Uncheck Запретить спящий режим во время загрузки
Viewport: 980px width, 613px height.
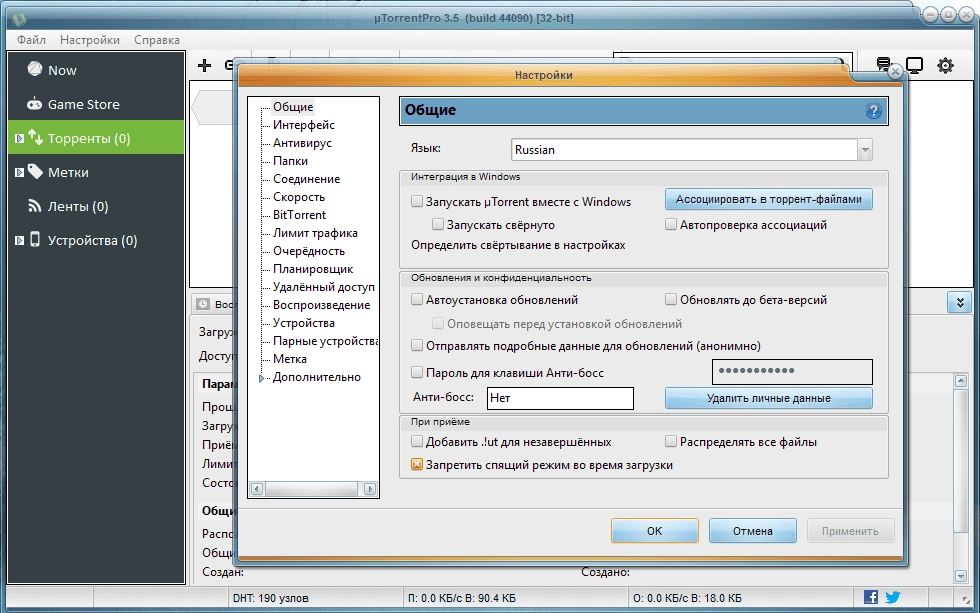coord(417,464)
